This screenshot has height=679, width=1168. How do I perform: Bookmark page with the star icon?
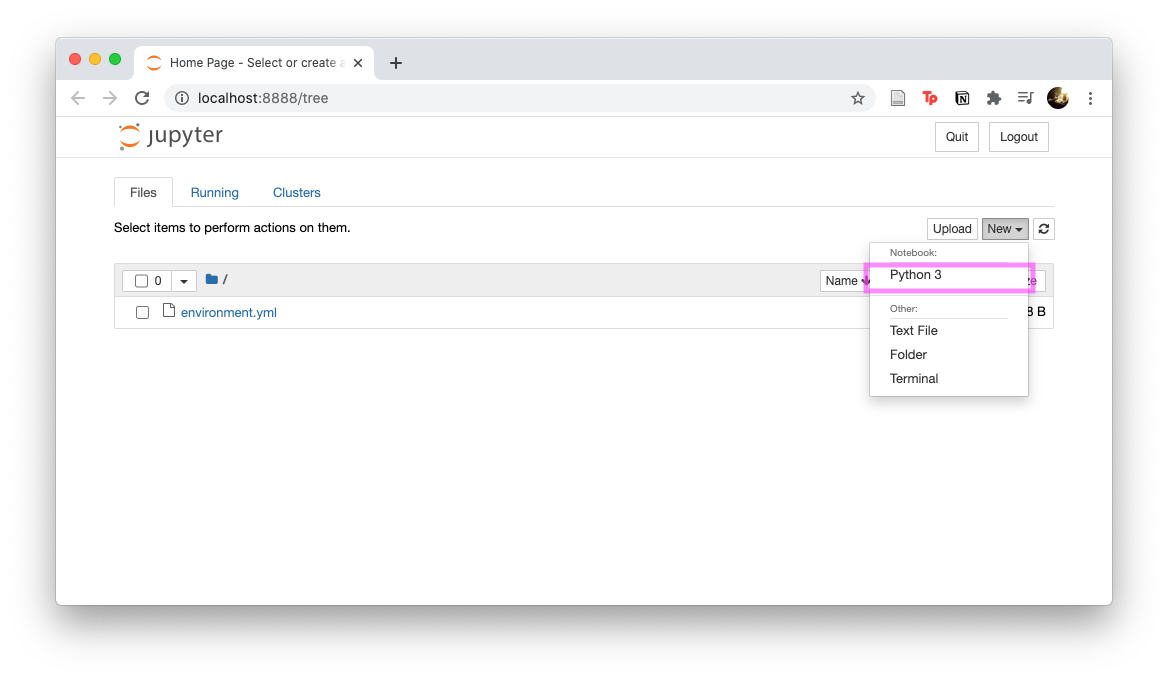857,98
